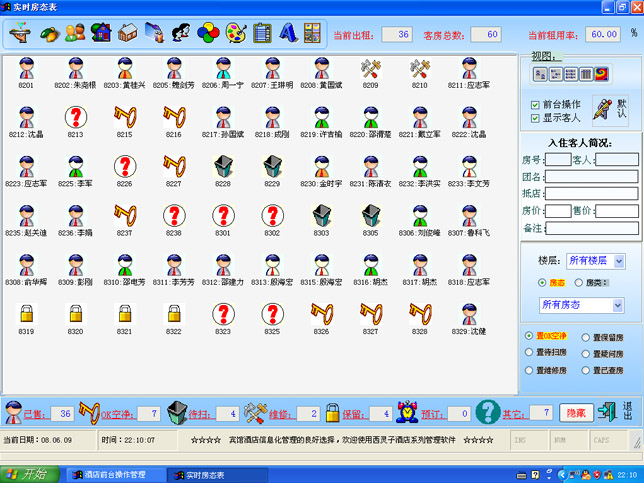Open the paint palette toolbar icon
644x483 pixels.
(x=235, y=33)
